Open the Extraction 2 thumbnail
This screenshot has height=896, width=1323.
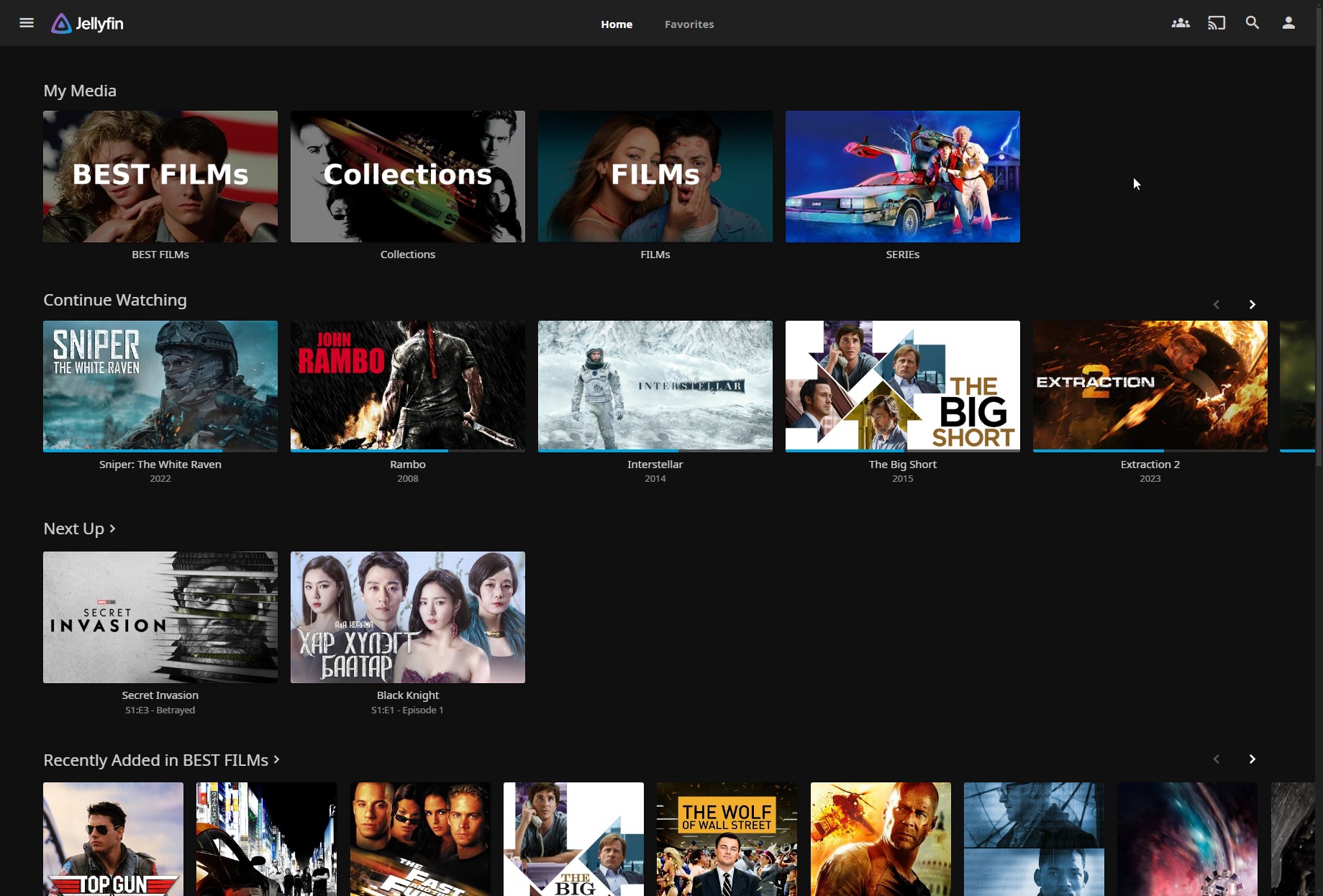1150,386
